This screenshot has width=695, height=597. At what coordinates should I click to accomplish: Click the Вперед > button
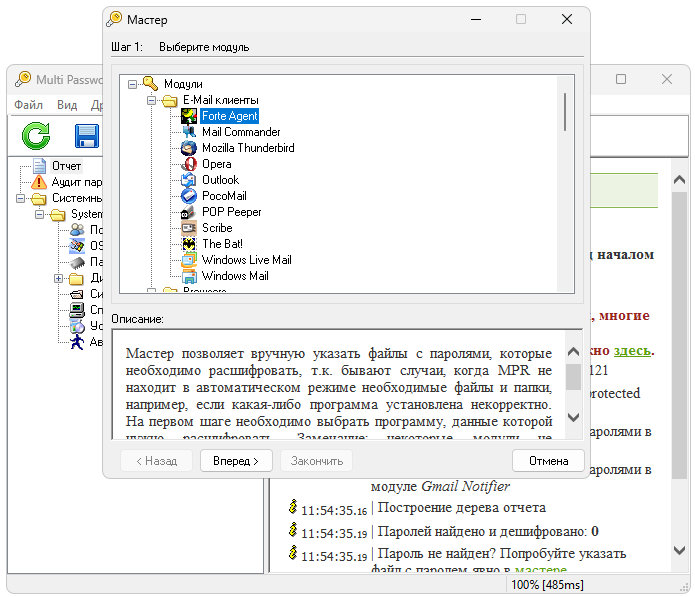click(x=236, y=461)
